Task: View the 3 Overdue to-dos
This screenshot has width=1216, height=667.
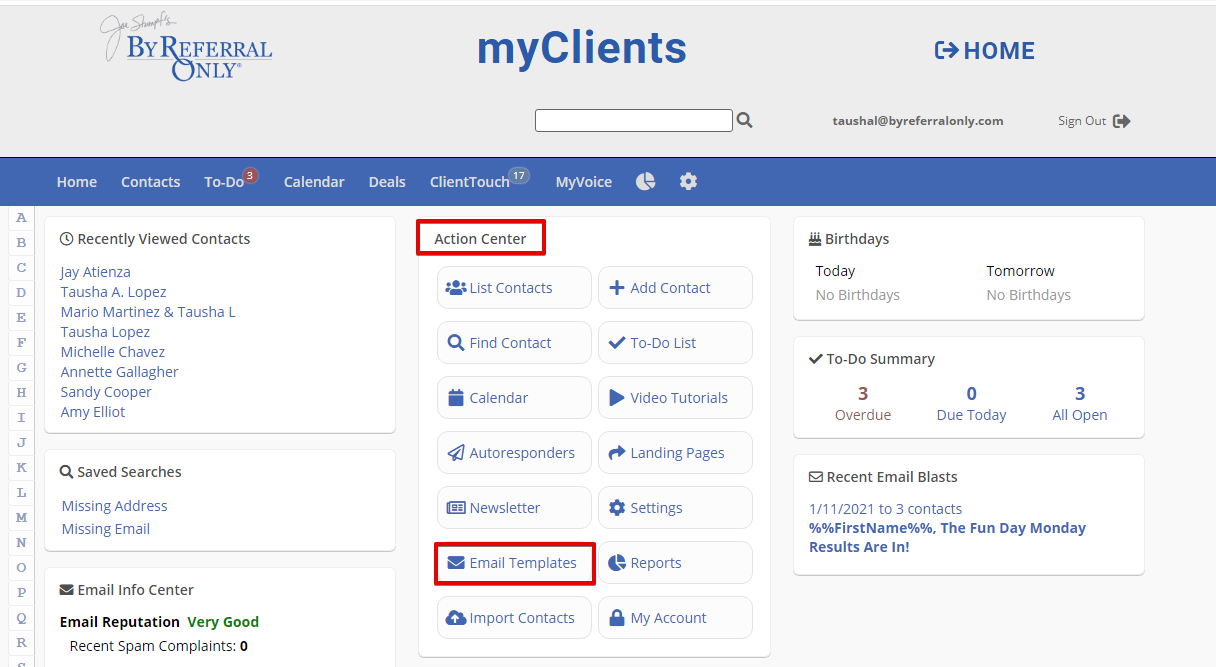Action: click(x=863, y=403)
